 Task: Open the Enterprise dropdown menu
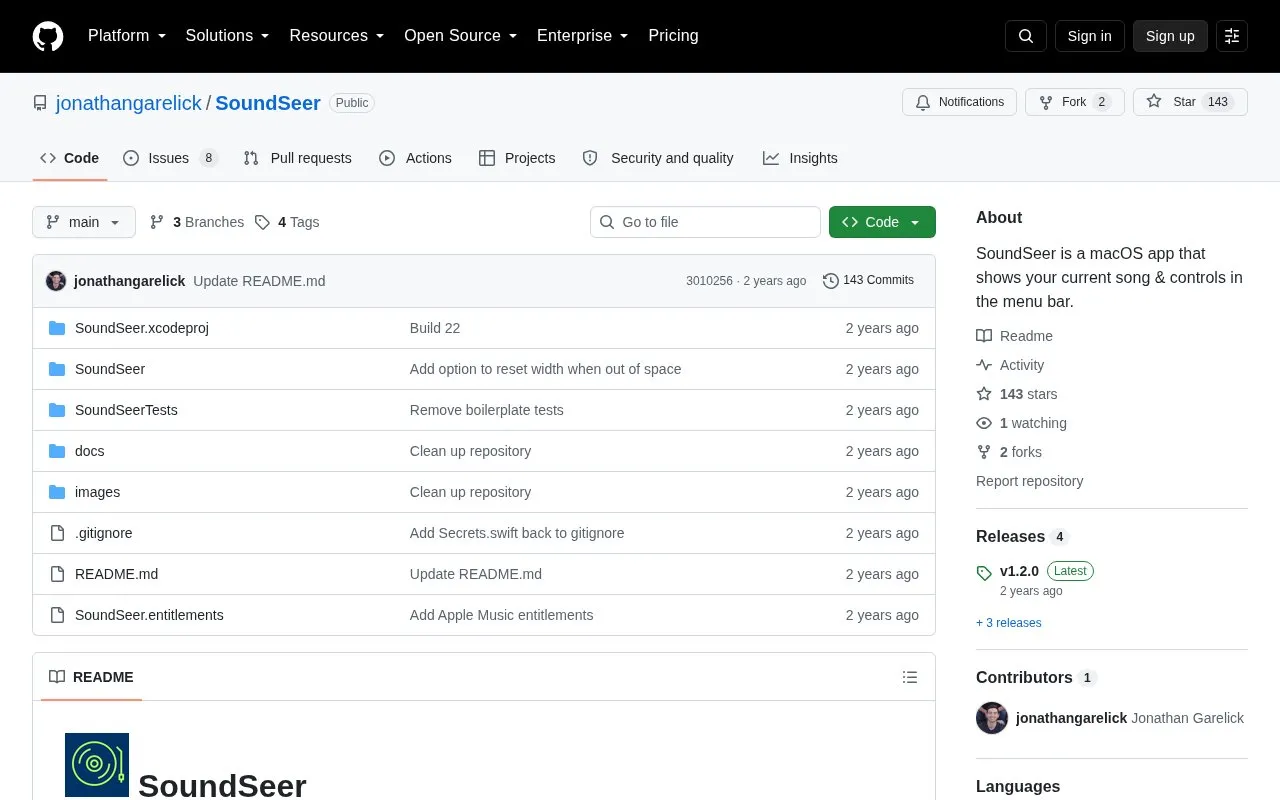(x=583, y=36)
